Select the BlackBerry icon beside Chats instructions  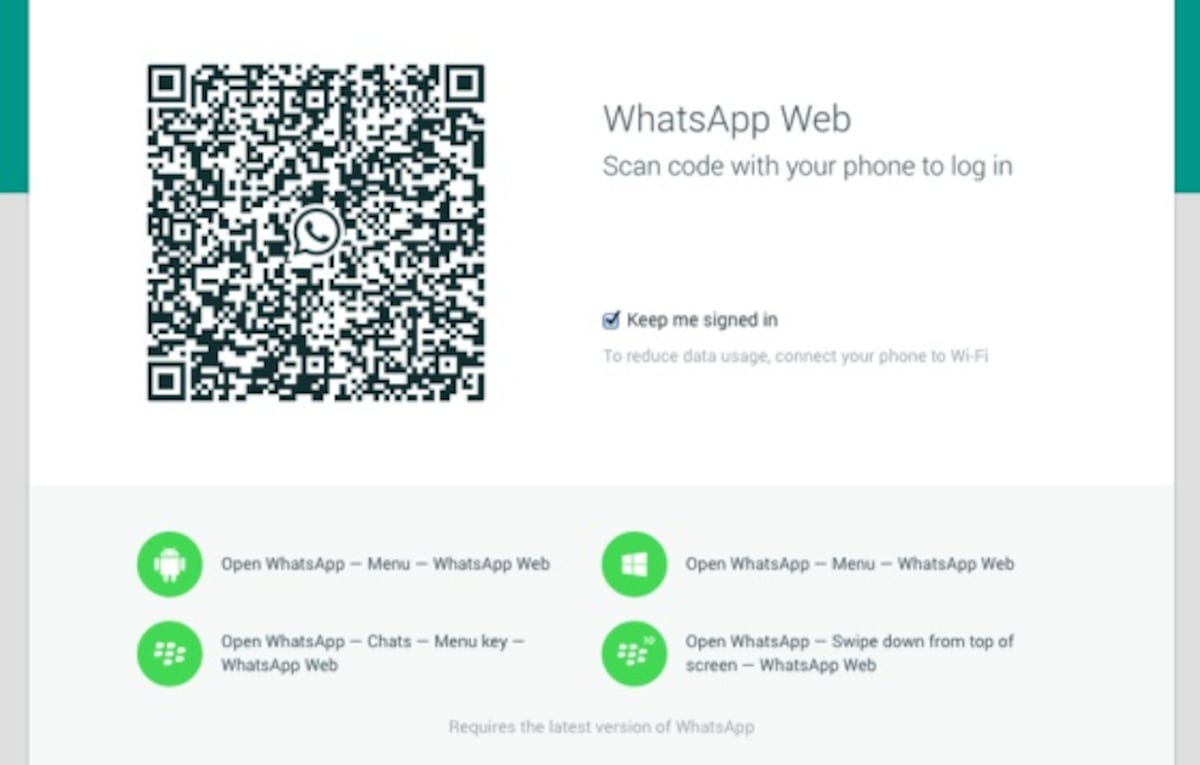pos(170,654)
